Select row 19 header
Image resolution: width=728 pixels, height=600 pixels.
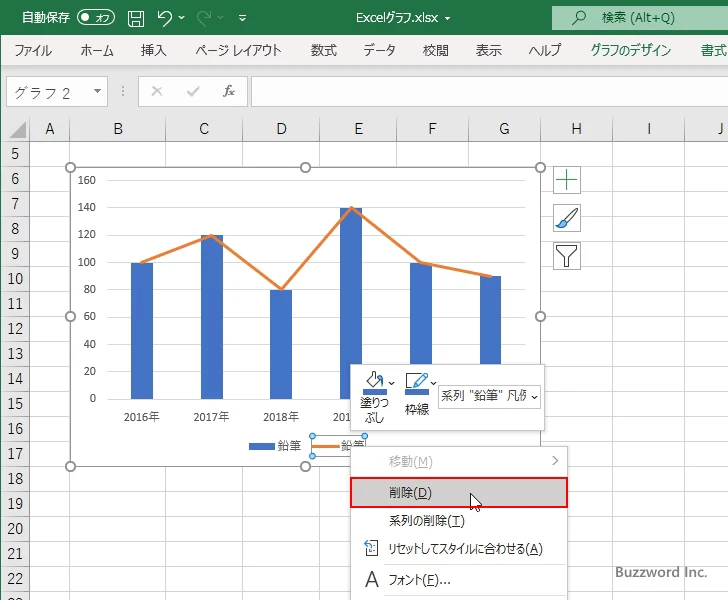pos(15,503)
